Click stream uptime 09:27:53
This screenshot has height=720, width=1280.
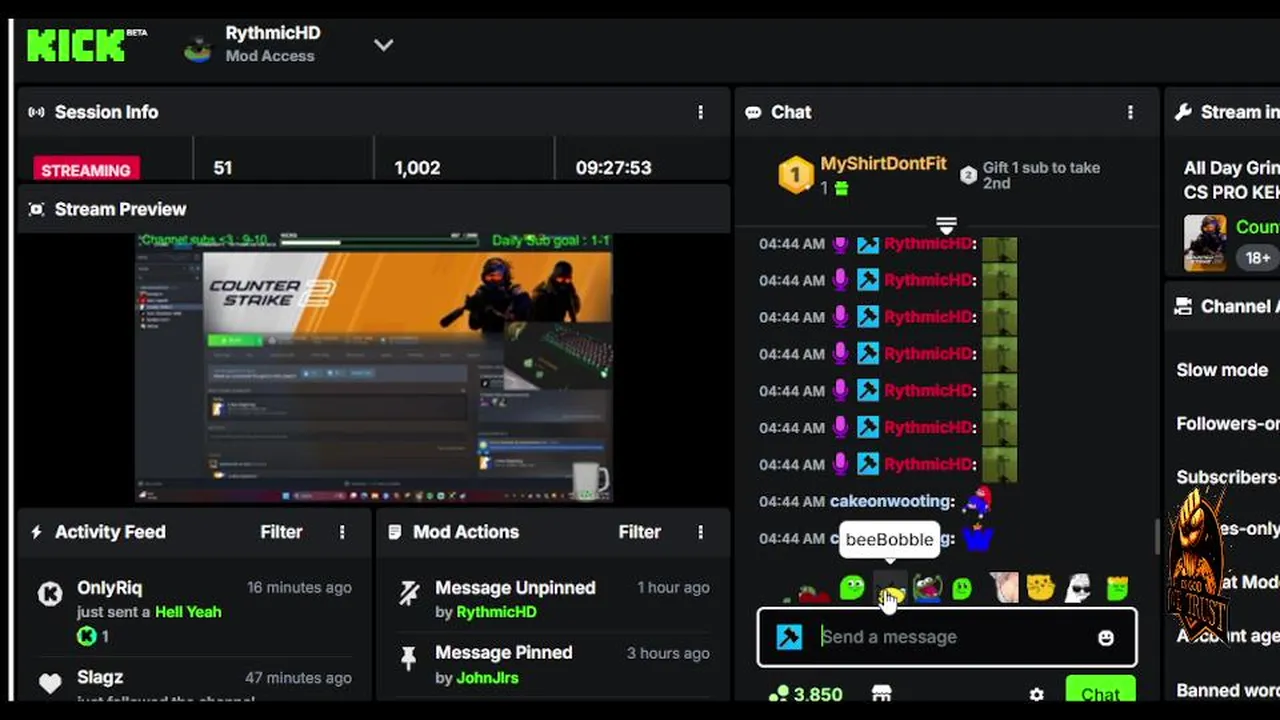tap(613, 168)
